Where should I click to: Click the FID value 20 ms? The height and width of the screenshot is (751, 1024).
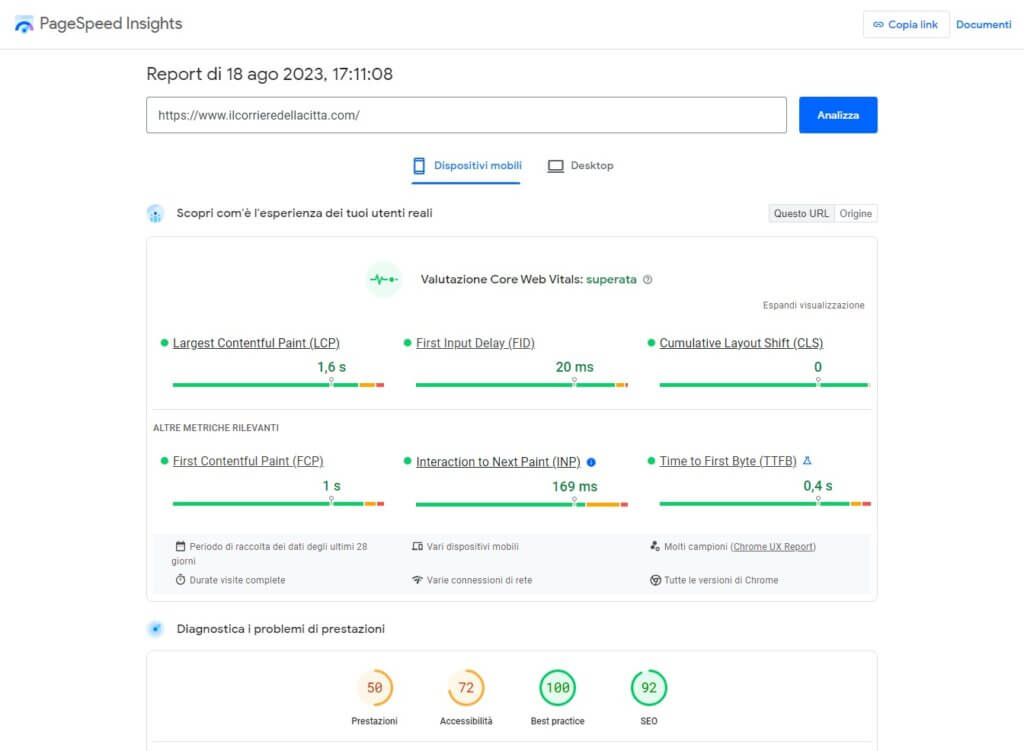[575, 367]
